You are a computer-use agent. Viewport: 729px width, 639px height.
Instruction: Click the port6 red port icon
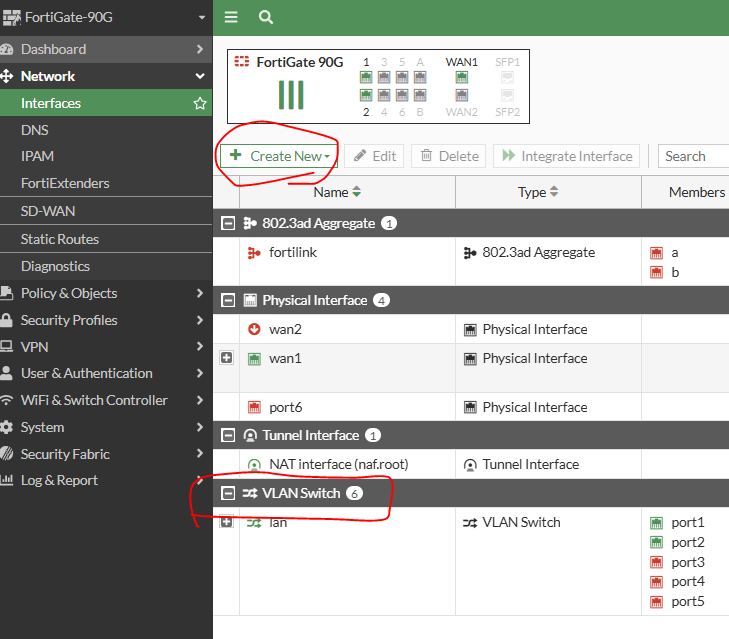click(x=254, y=407)
